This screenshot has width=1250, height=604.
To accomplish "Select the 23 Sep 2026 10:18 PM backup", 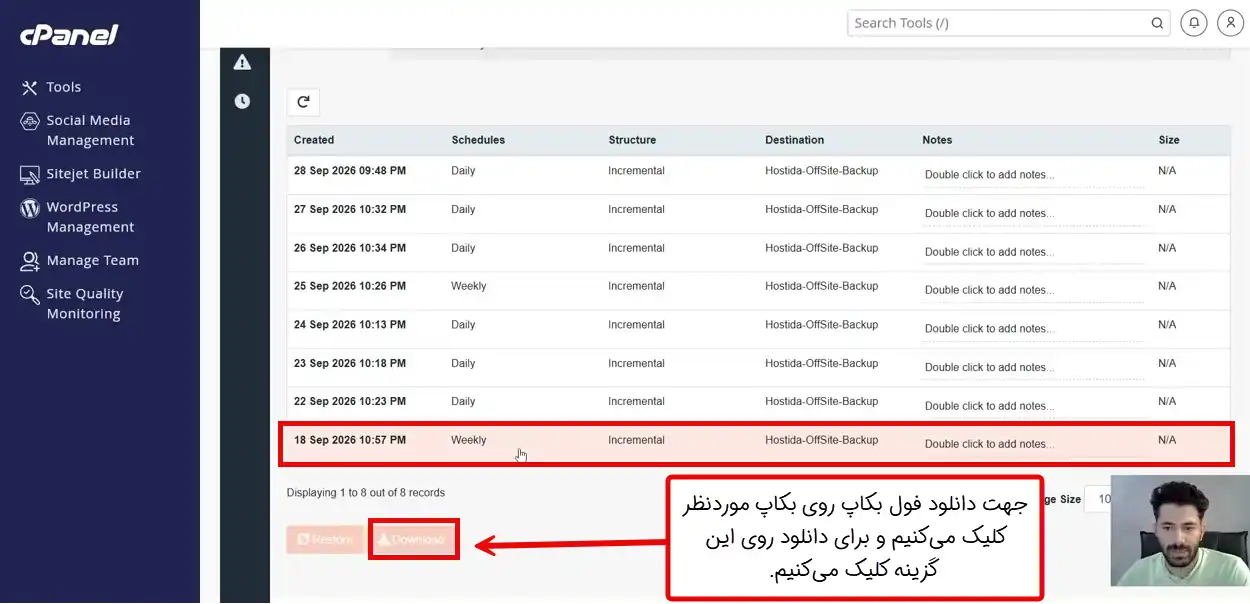I will pyautogui.click(x=759, y=367).
